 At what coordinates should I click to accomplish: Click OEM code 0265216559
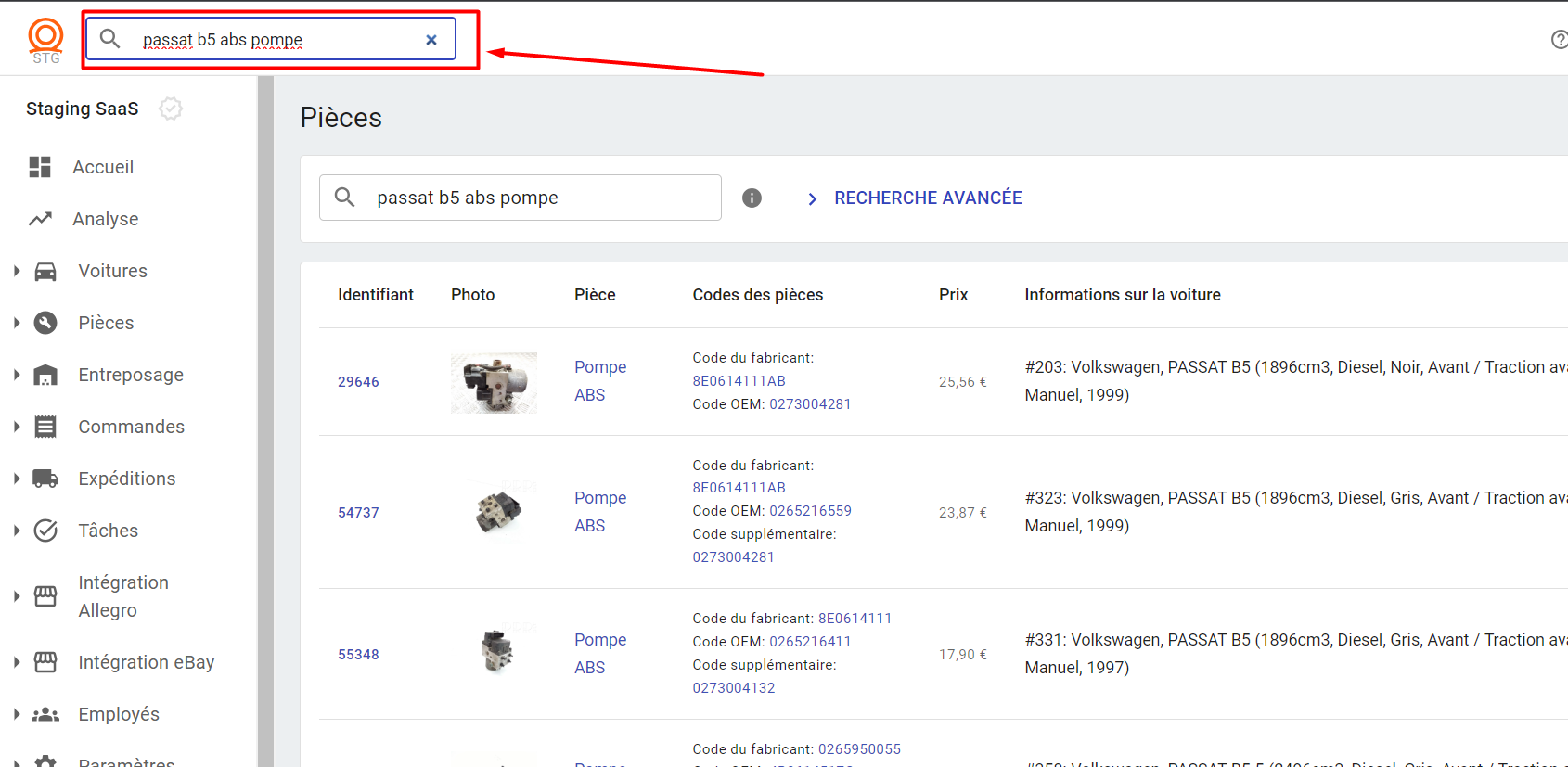click(810, 511)
